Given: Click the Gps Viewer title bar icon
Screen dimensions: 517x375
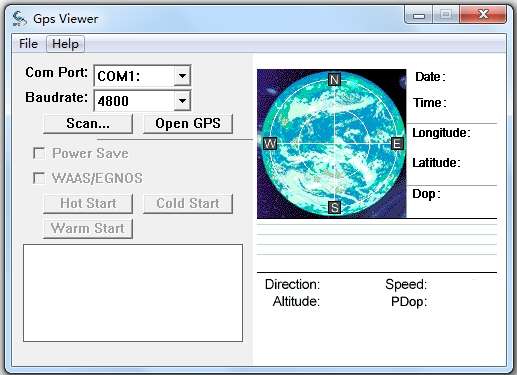Looking at the screenshot, I should coord(19,18).
